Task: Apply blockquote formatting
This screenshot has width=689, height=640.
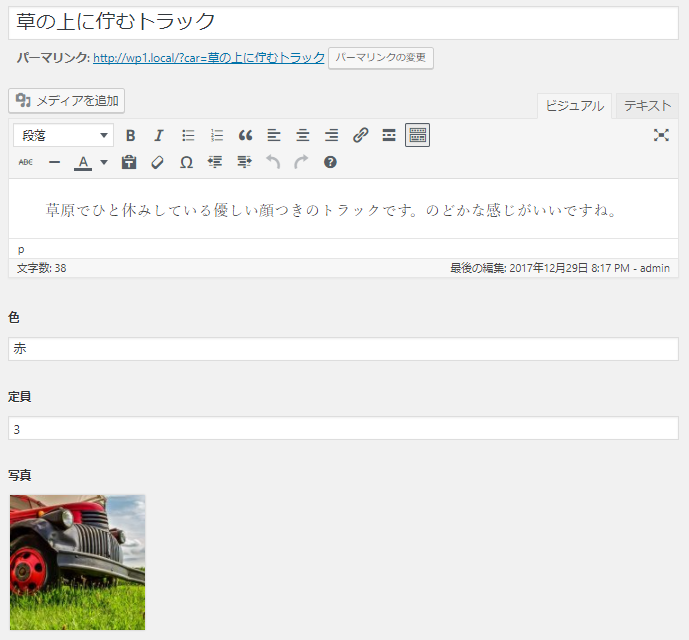Action: (246, 135)
